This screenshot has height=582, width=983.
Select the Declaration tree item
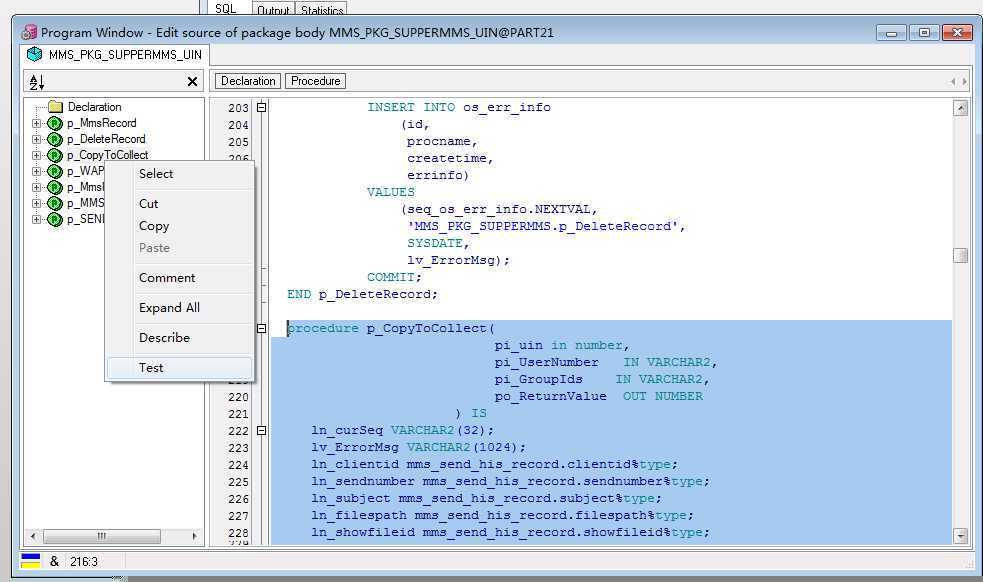pyautogui.click(x=95, y=107)
